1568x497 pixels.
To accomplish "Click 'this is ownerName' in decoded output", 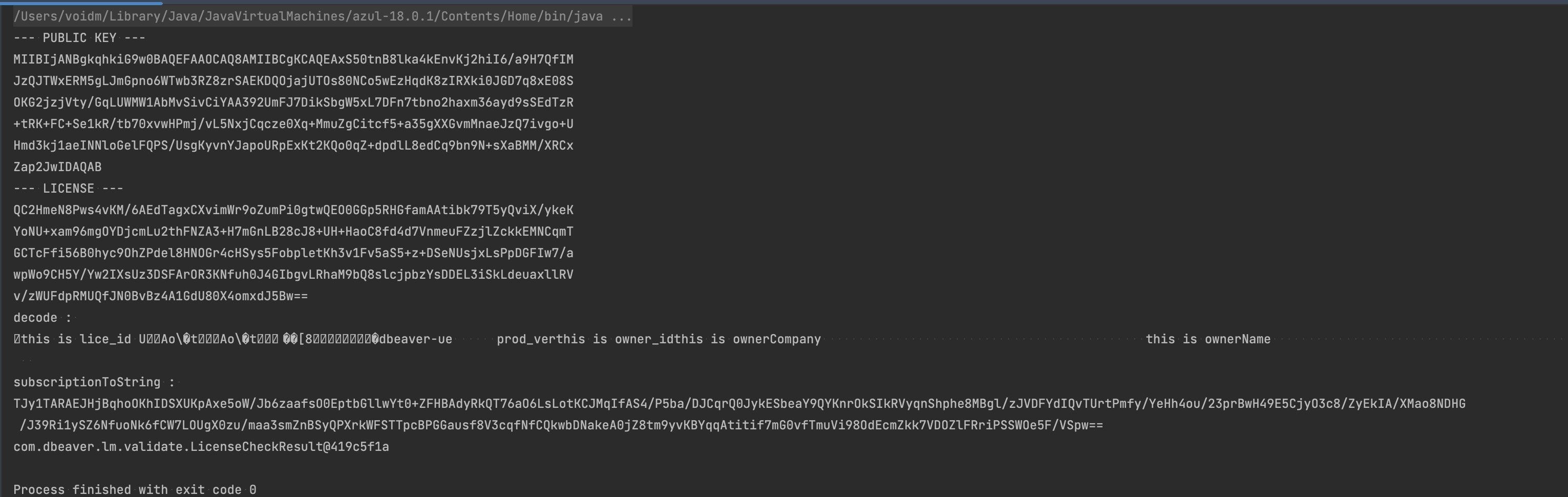I will click(1208, 339).
